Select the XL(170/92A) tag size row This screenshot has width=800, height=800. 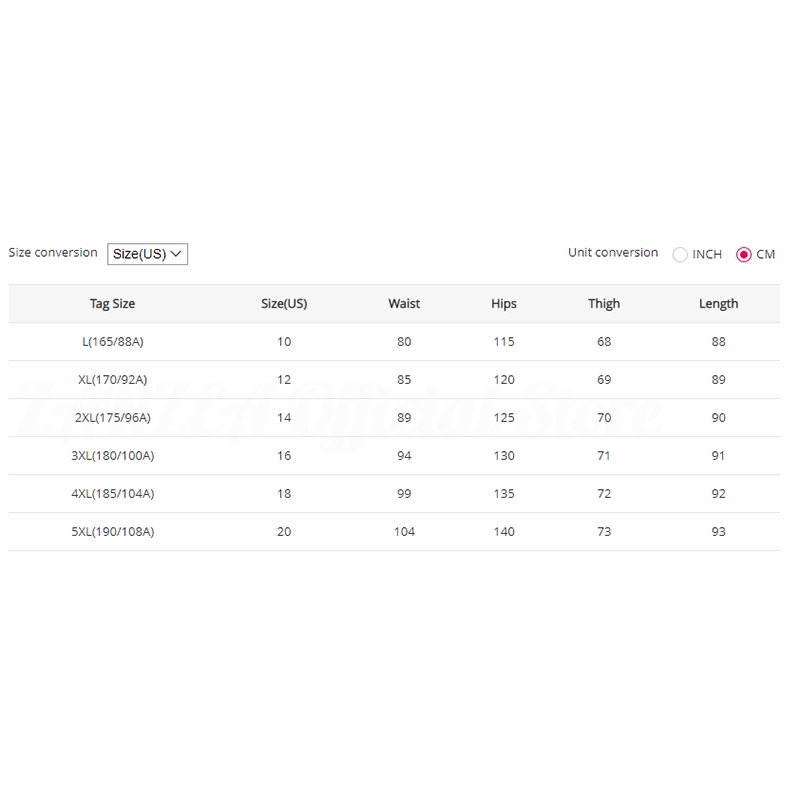pos(113,380)
